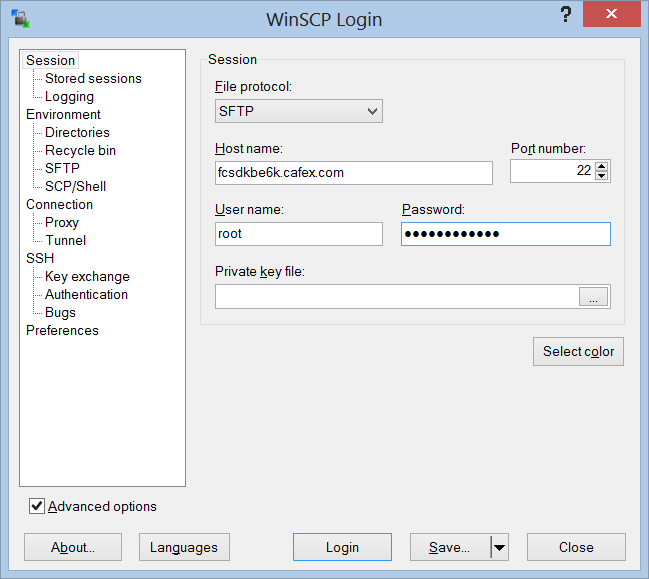Click into the Port number field
649x579 pixels.
pyautogui.click(x=553, y=171)
